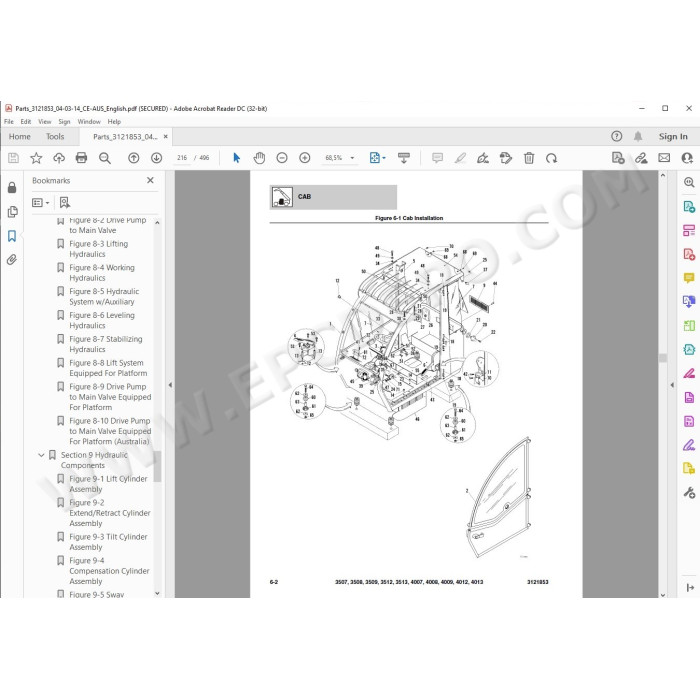Viewport: 700px width, 700px height.
Task: Open Figure 8-4 Working Hydraulics bookmark
Action: pos(102,273)
